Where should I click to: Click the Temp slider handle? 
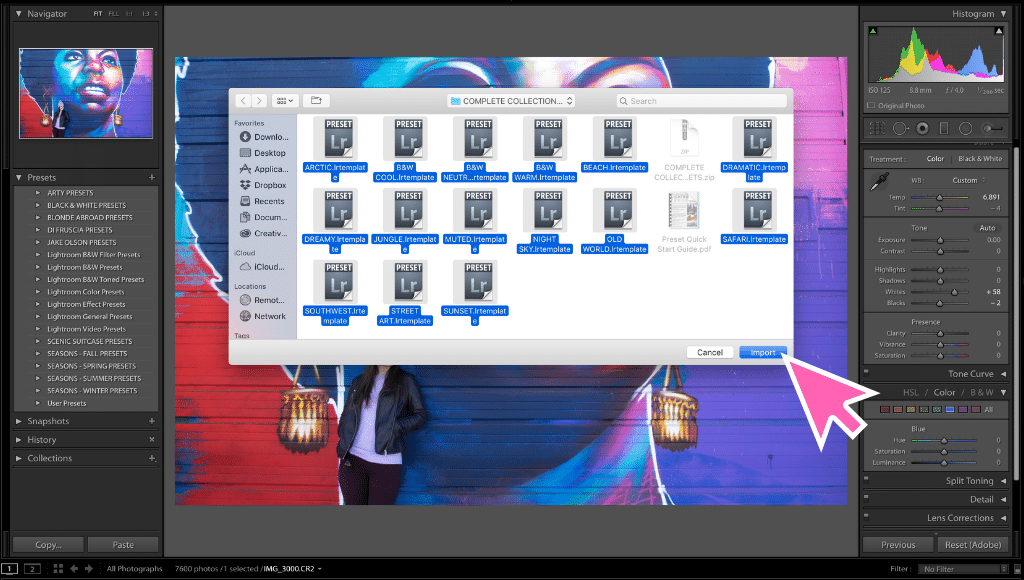(940, 197)
